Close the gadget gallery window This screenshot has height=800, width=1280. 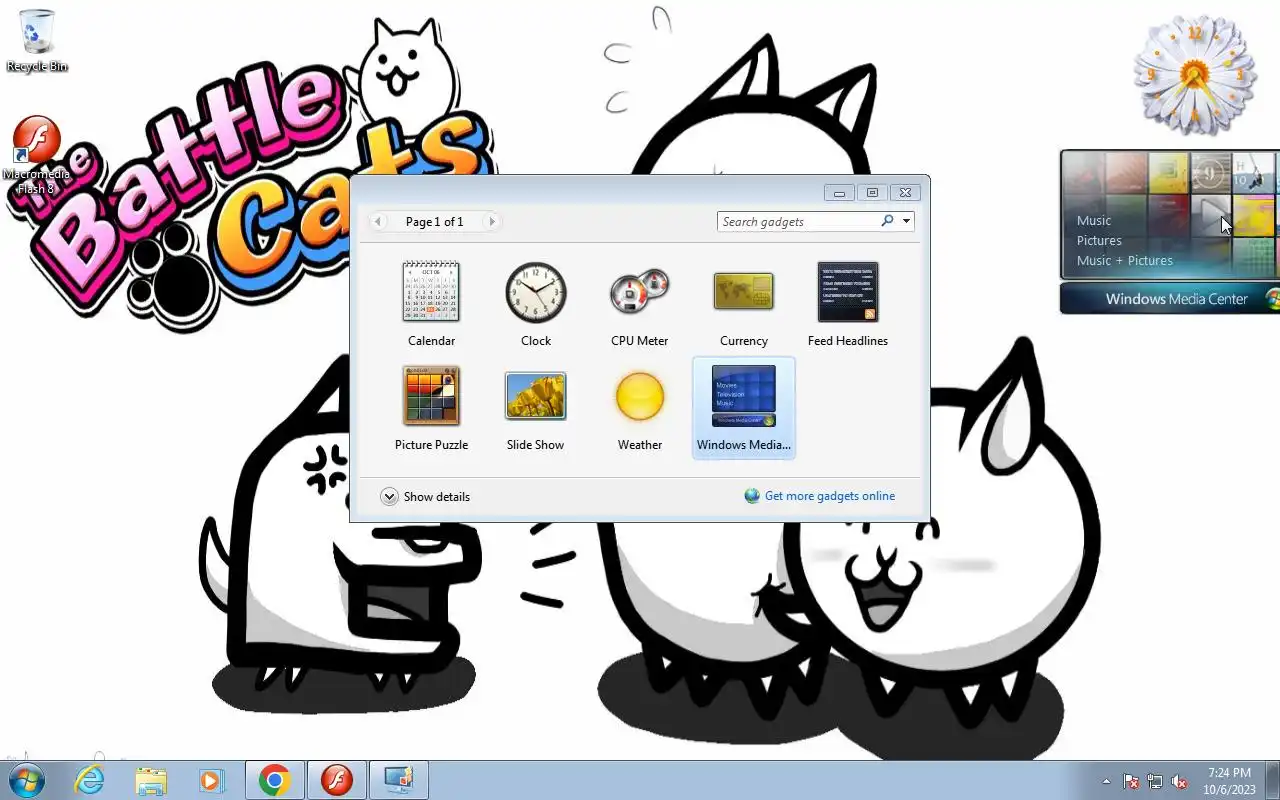[905, 193]
